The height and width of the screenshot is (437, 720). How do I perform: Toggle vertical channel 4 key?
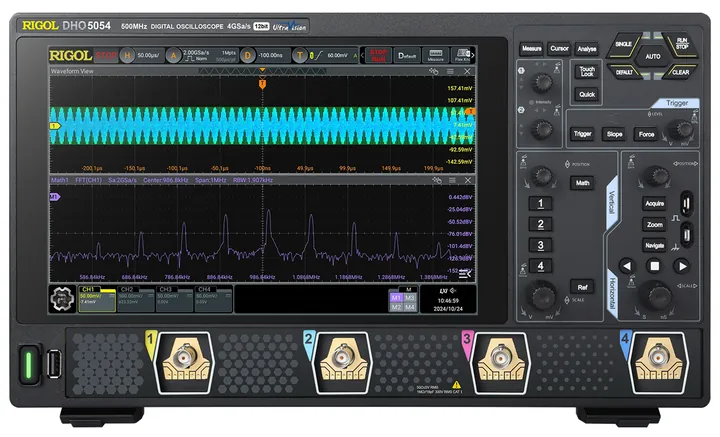click(x=540, y=266)
